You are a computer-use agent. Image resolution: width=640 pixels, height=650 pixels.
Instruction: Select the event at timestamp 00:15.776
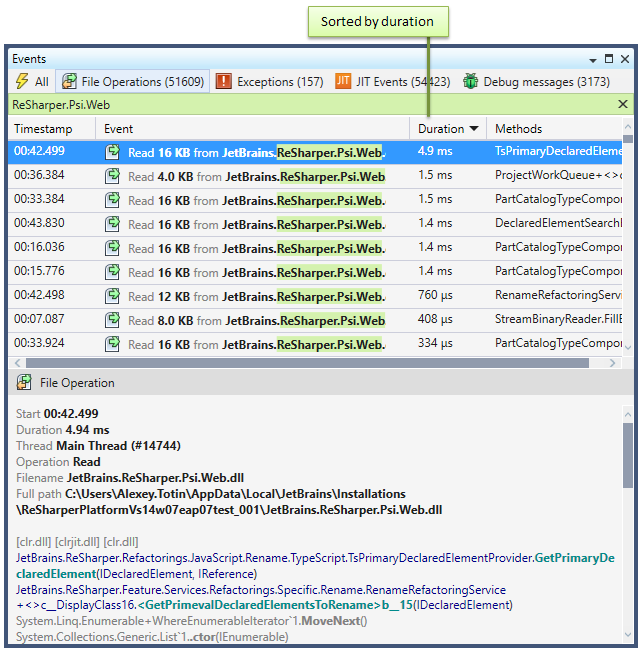315,272
